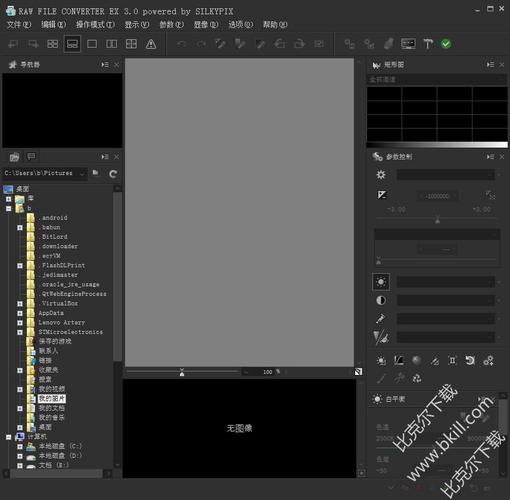Viewport: 510px width, 500px height.
Task: Open the folder path dropdown C:\Users\b\Pictures
Action: pyautogui.click(x=45, y=173)
